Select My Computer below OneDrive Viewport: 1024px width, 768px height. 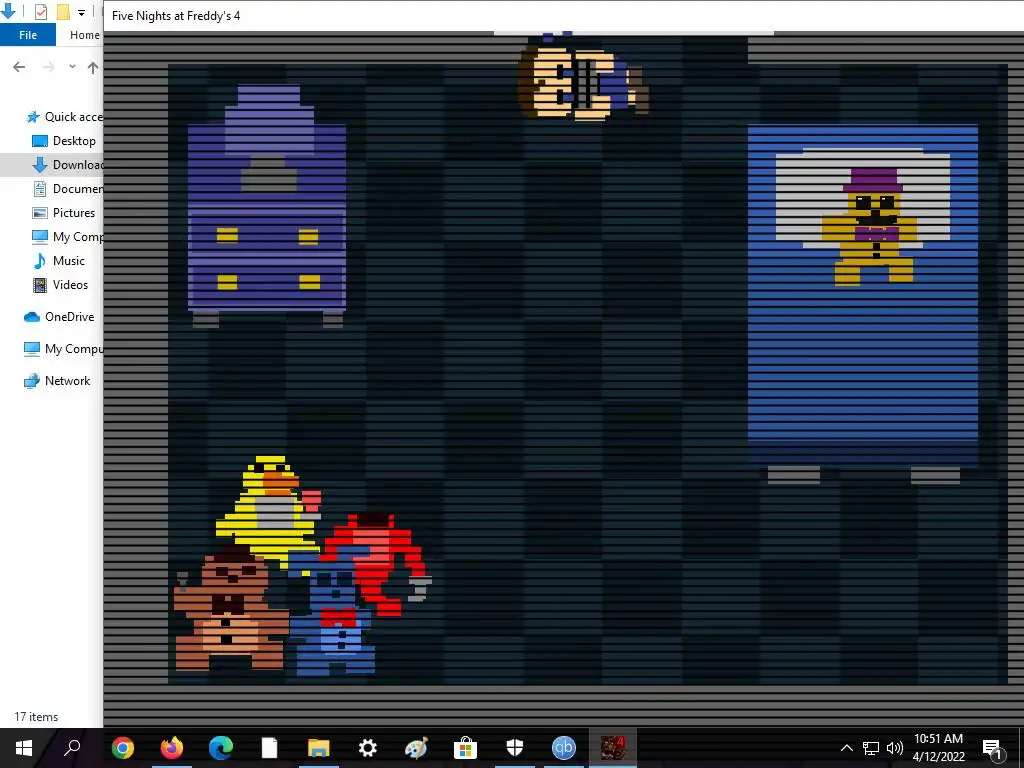63,349
